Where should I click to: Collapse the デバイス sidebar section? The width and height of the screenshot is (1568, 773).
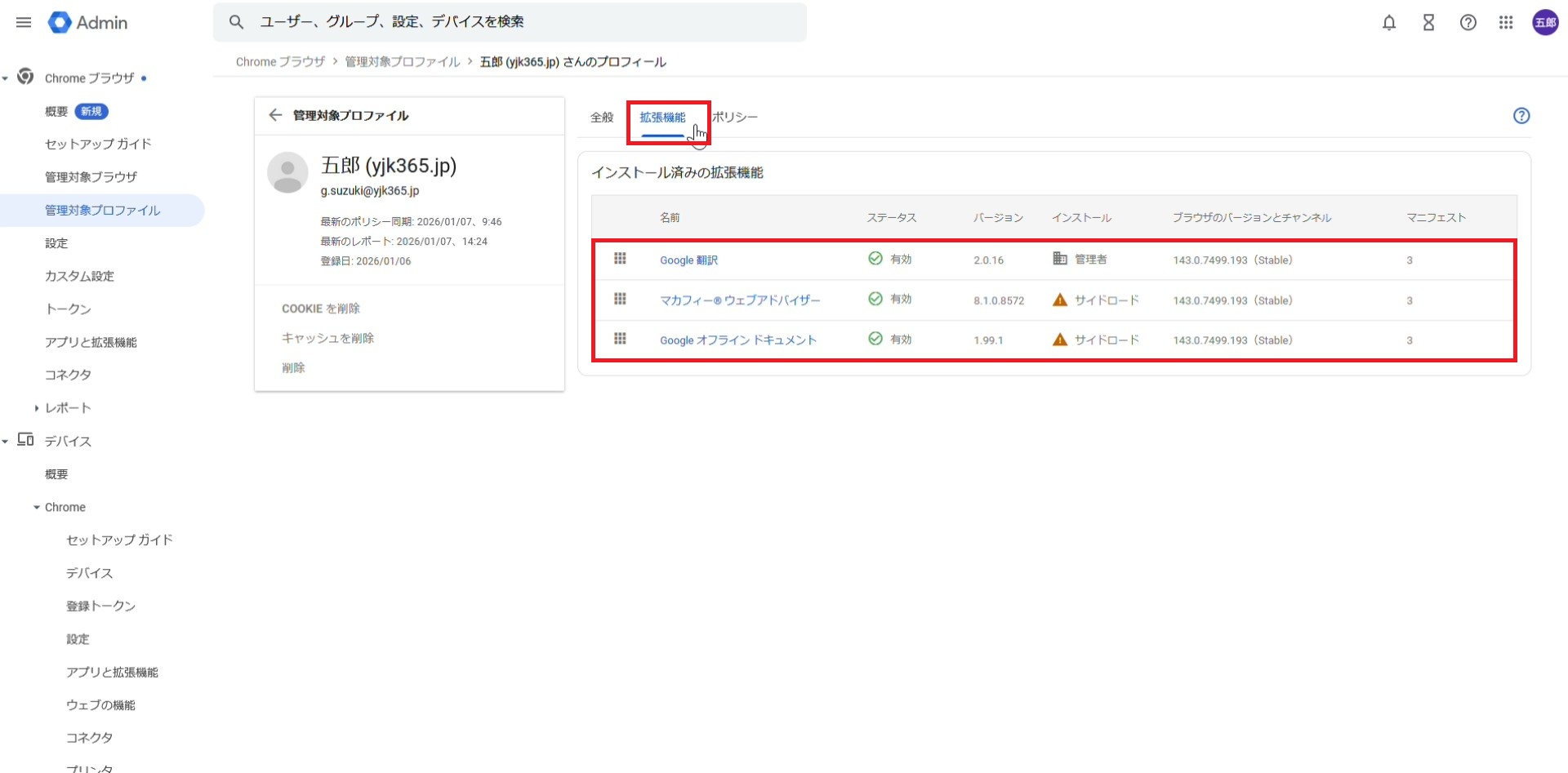coord(6,442)
